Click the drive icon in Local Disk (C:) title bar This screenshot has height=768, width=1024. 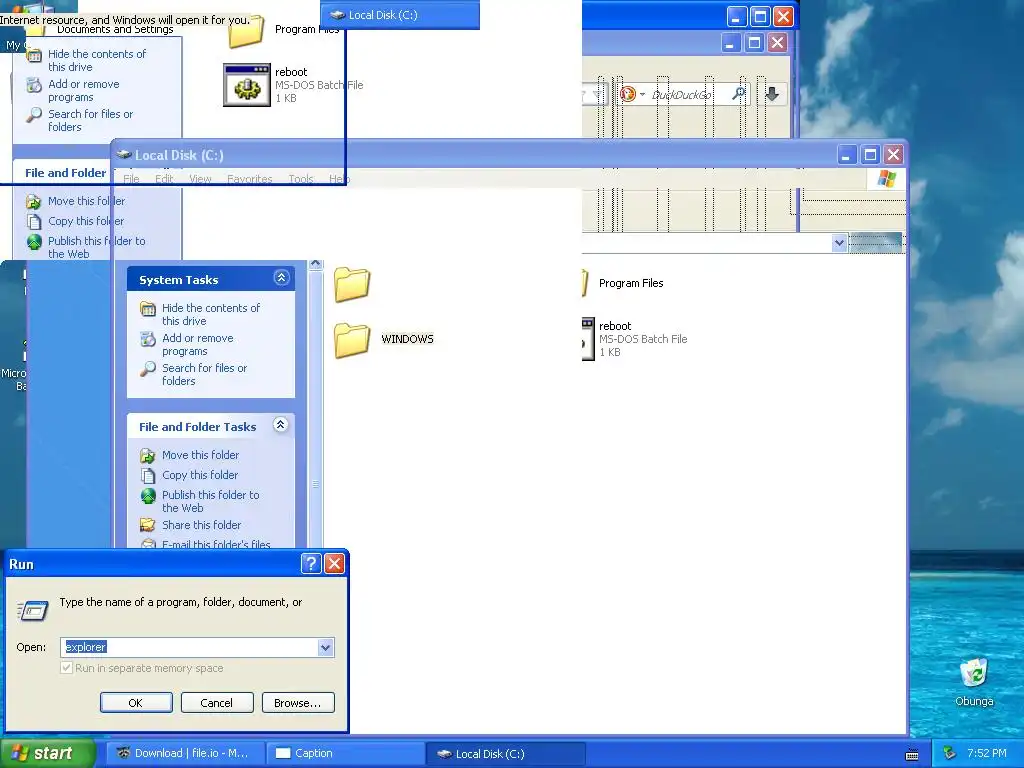pyautogui.click(x=123, y=155)
